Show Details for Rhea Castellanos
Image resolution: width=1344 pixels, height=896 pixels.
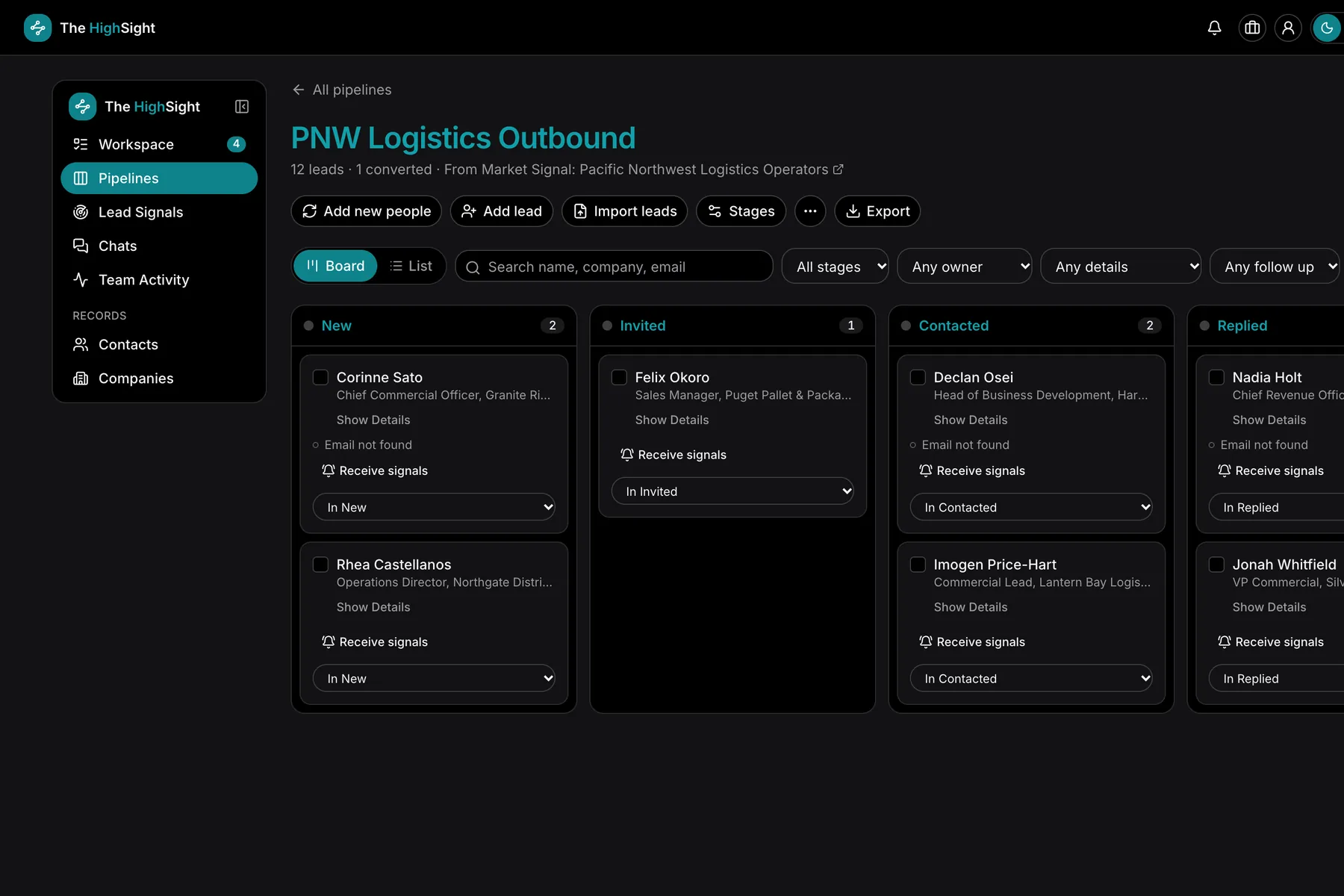(373, 608)
